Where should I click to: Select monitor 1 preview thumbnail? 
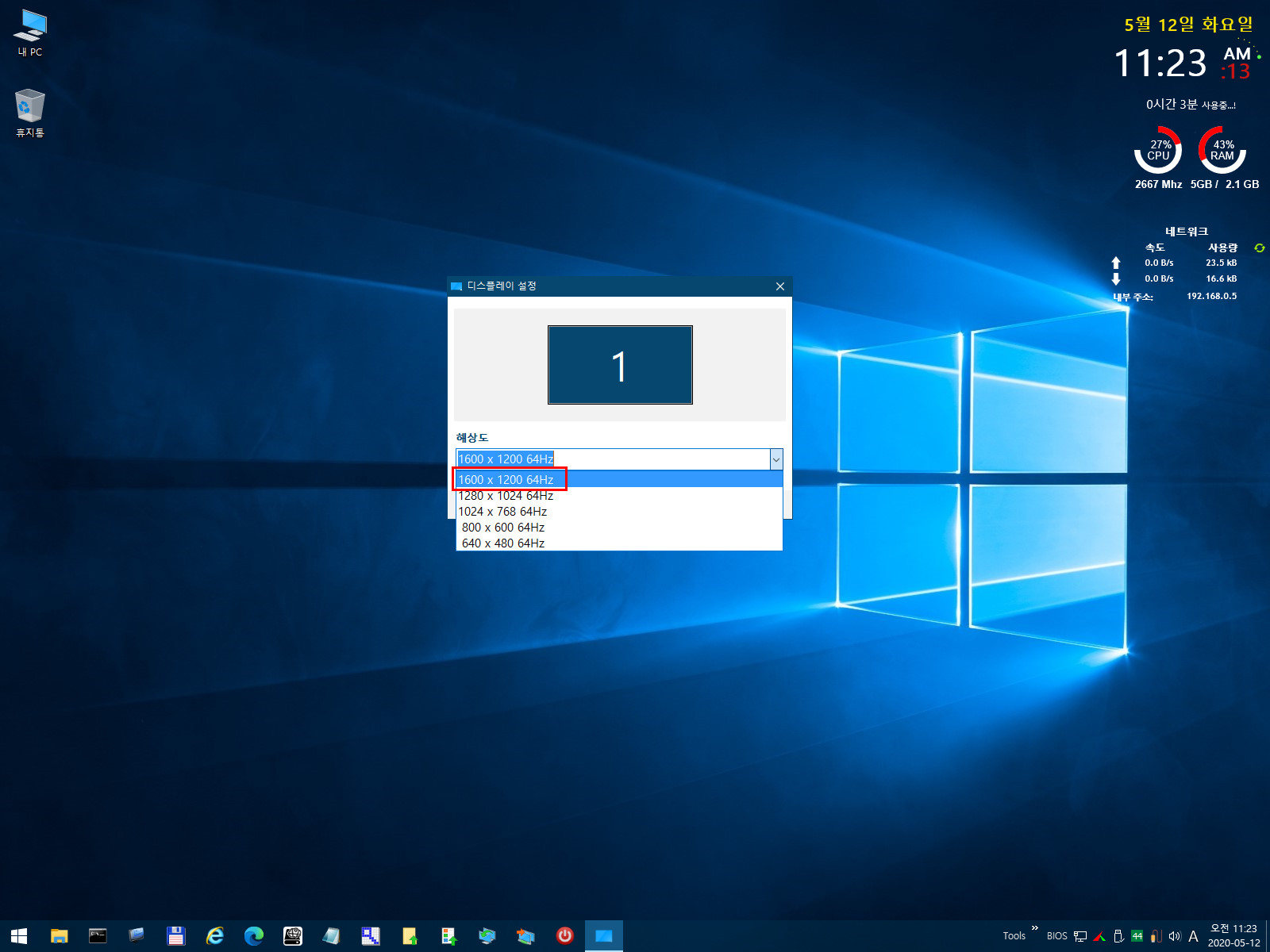(620, 365)
